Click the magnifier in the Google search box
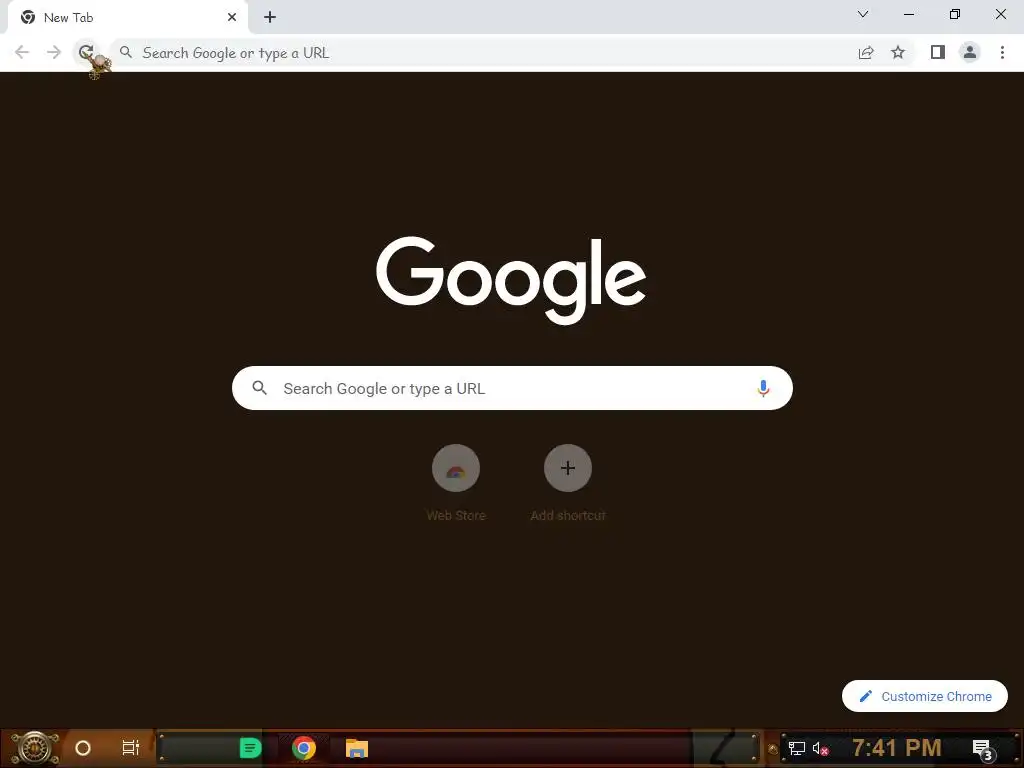 259,388
